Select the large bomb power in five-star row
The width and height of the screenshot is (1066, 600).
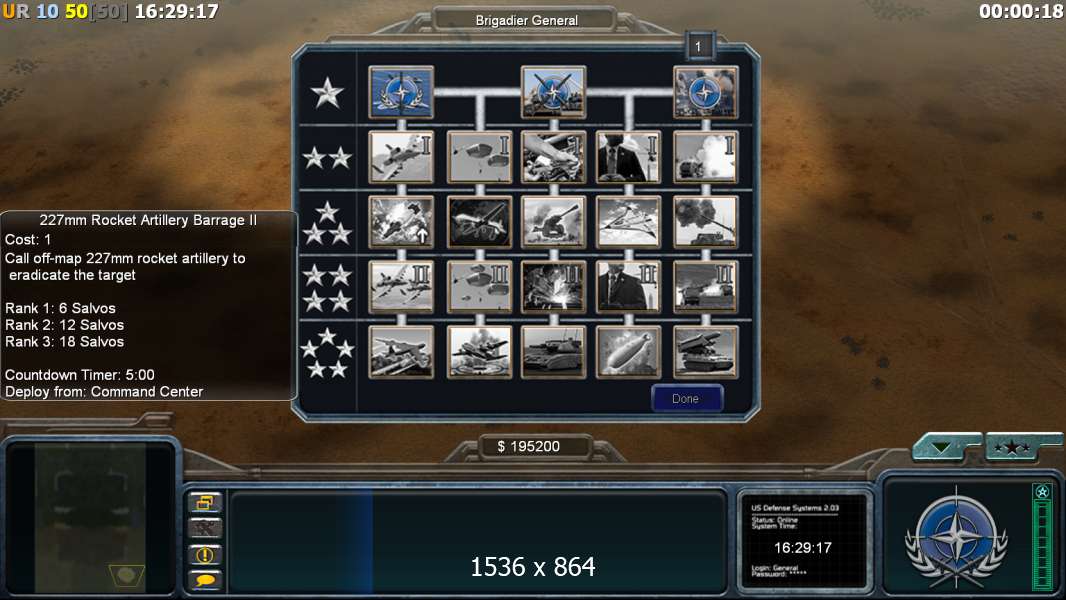628,352
